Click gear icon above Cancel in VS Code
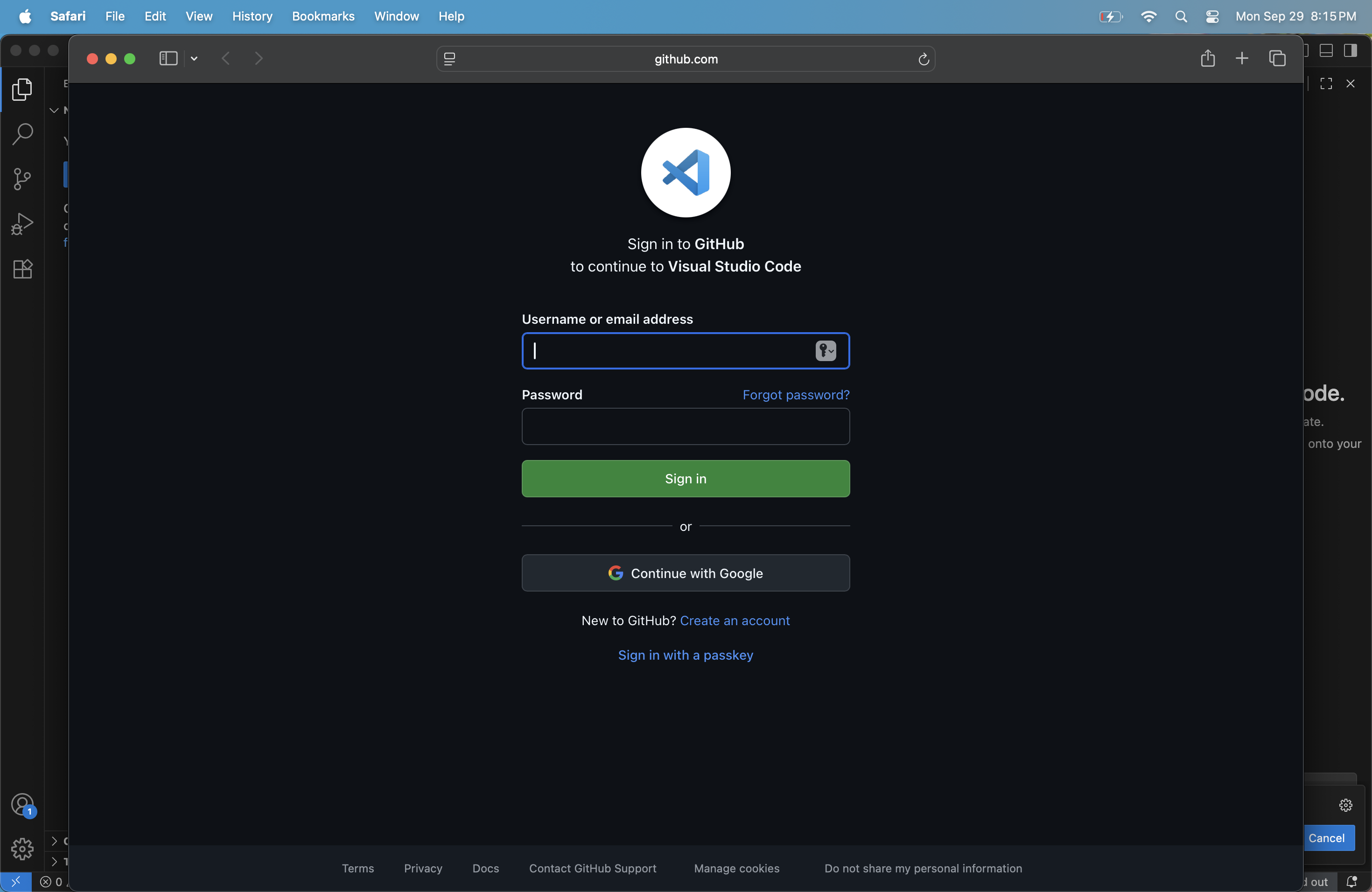The height and width of the screenshot is (892, 1372). click(1345, 805)
